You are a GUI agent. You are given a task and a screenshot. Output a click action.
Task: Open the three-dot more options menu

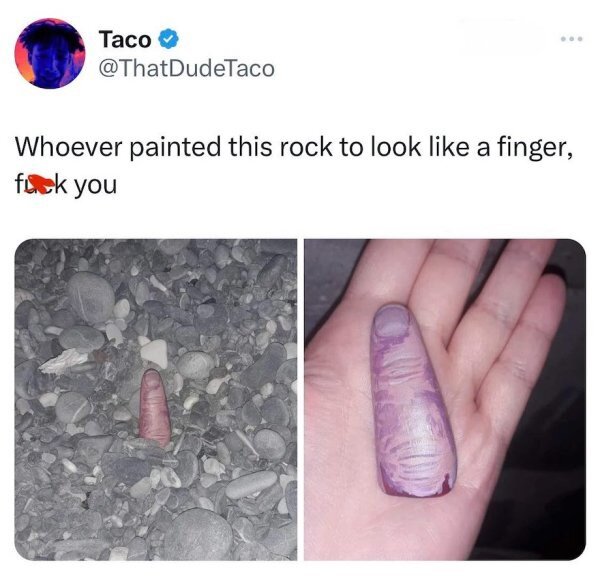(571, 39)
